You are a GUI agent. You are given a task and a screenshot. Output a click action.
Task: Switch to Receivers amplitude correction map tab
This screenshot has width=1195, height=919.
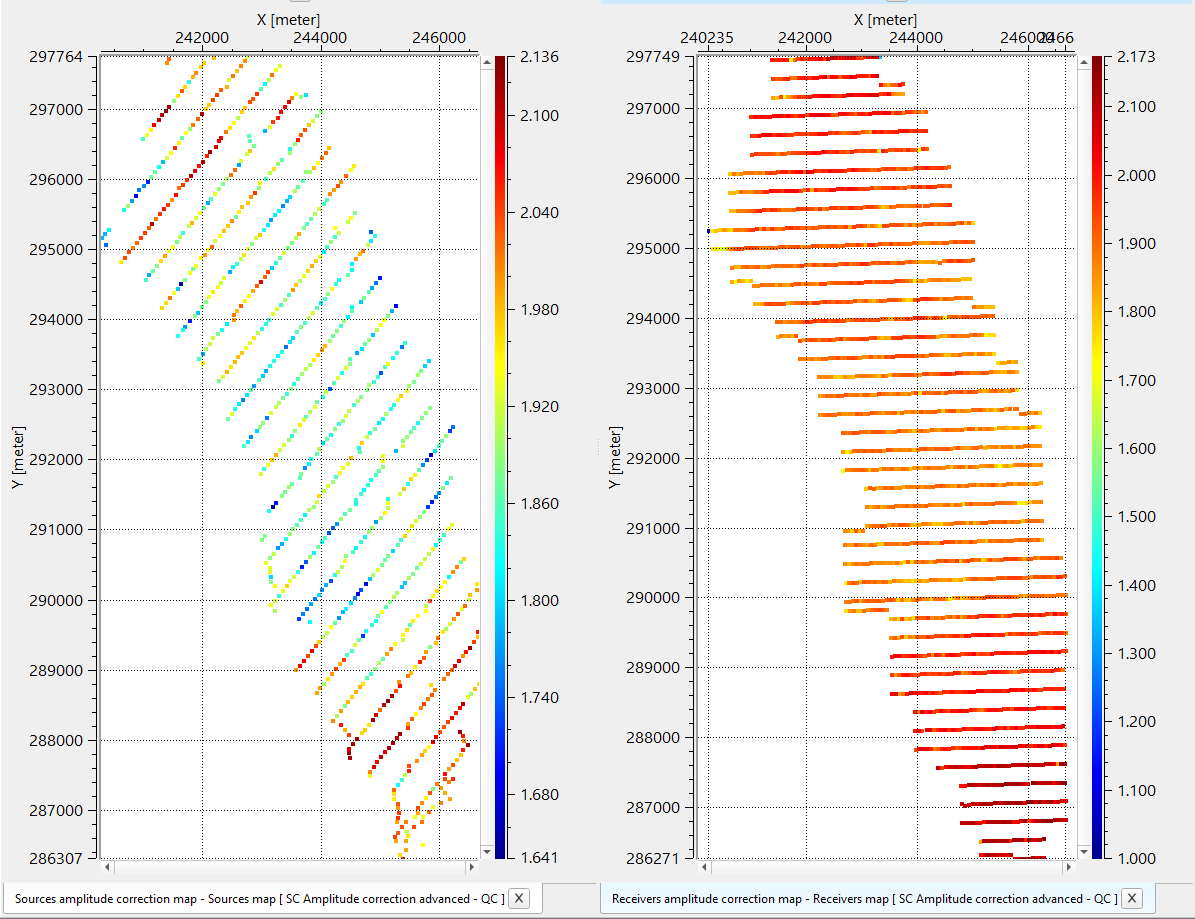click(858, 898)
